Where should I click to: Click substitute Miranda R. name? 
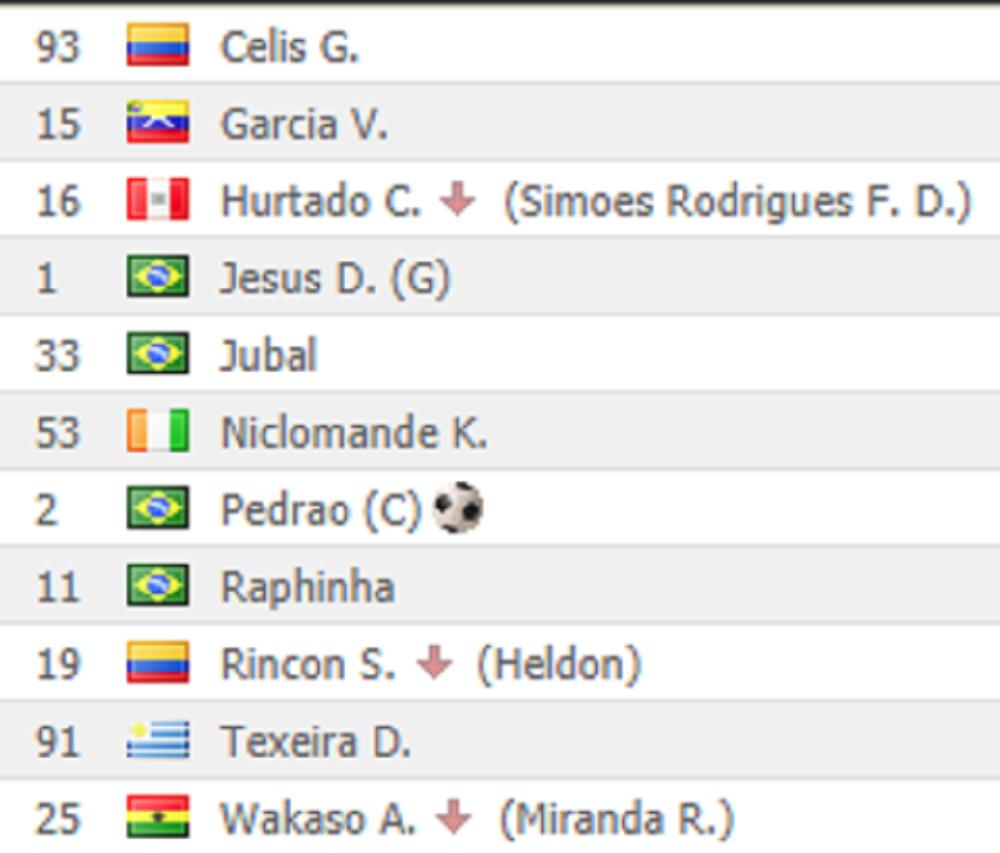pos(616,819)
